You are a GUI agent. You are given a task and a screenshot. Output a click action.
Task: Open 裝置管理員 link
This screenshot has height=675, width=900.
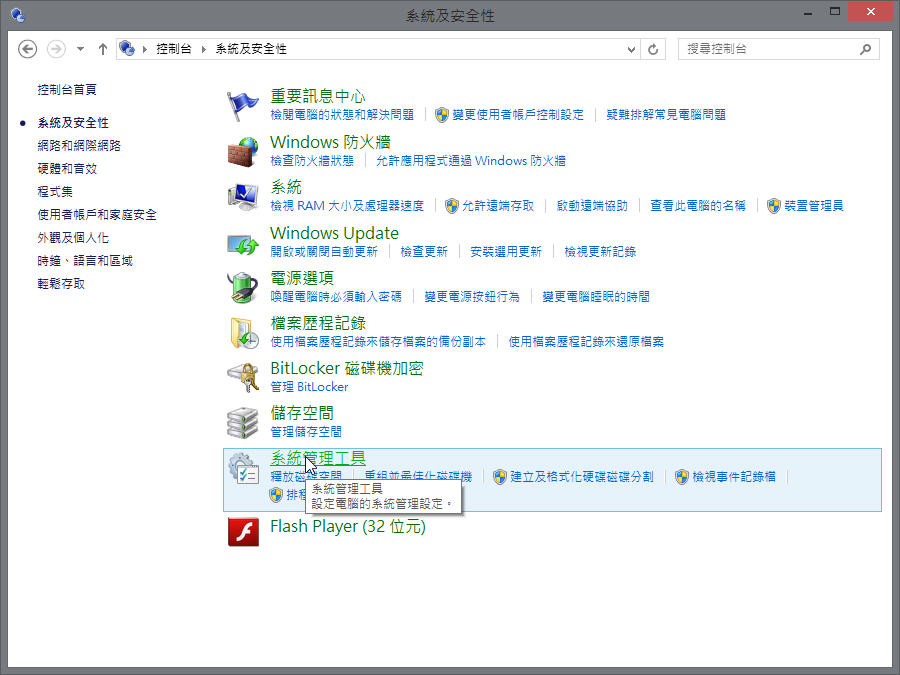click(x=813, y=205)
